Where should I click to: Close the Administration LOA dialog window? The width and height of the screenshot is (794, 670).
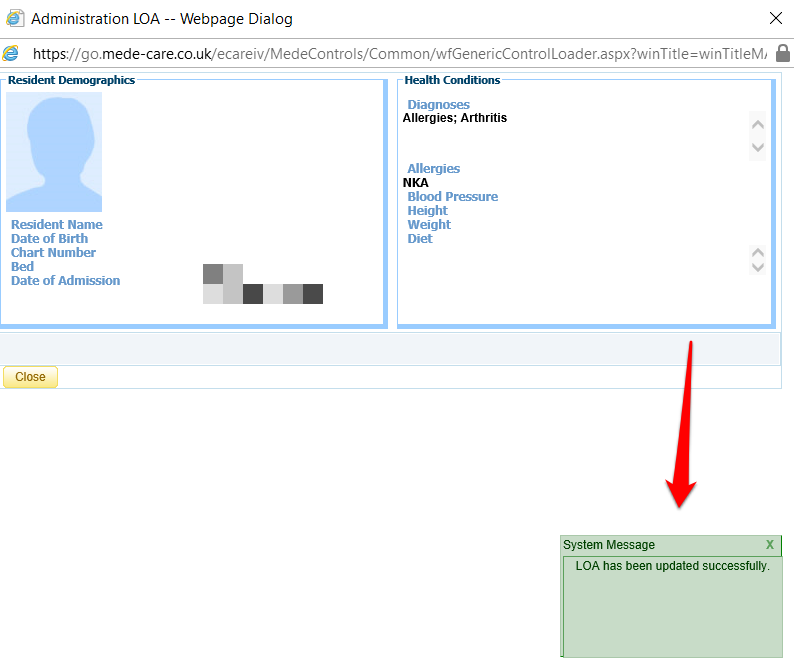pos(775,18)
